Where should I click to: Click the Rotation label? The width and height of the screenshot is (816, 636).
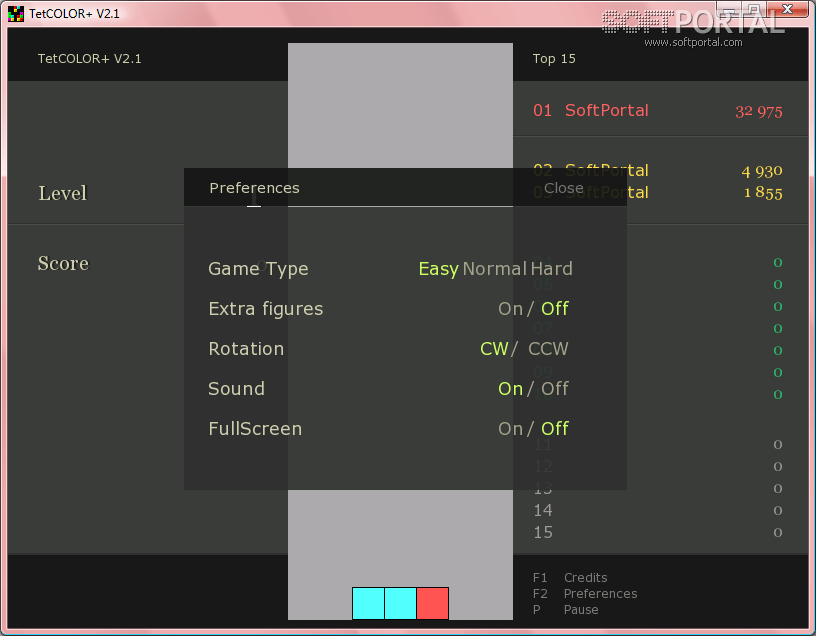coord(246,349)
